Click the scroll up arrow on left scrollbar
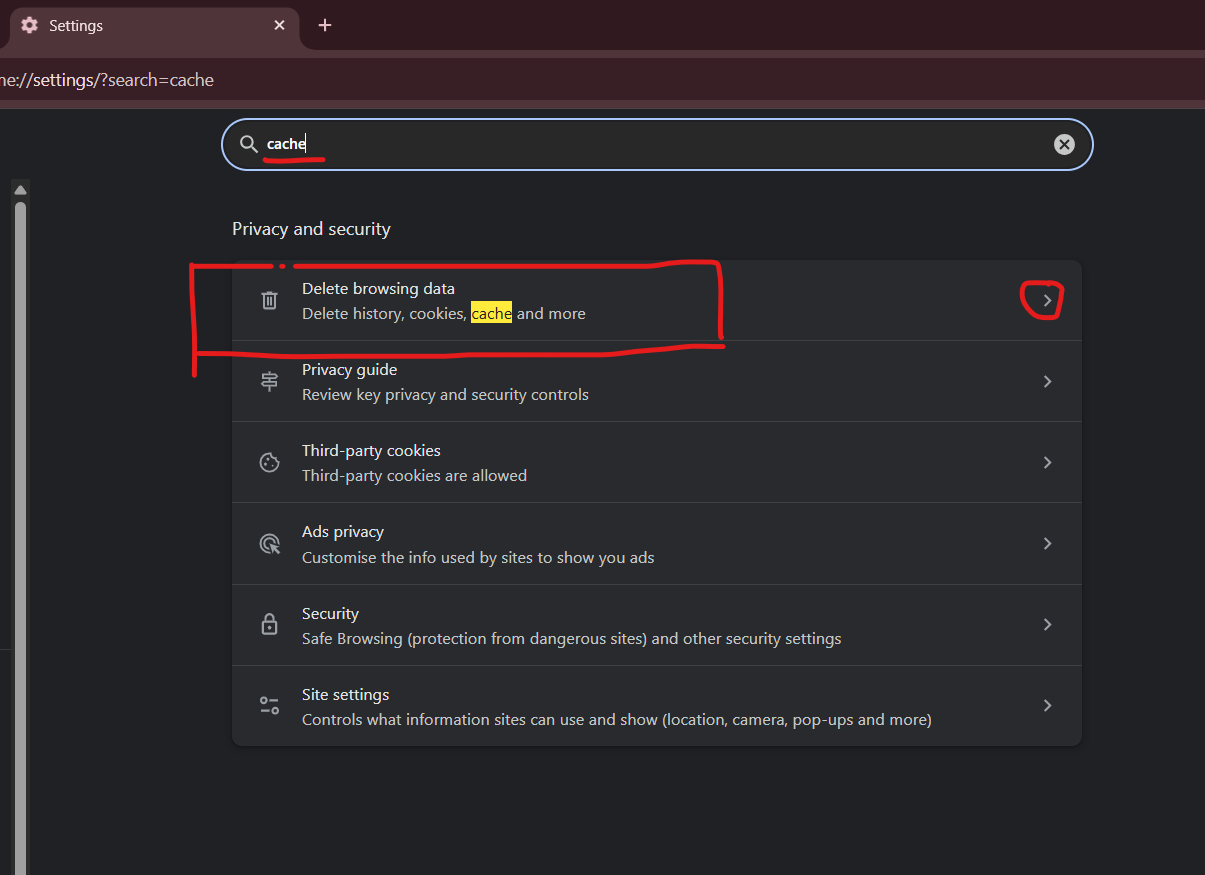This screenshot has height=875, width=1205. [x=20, y=189]
